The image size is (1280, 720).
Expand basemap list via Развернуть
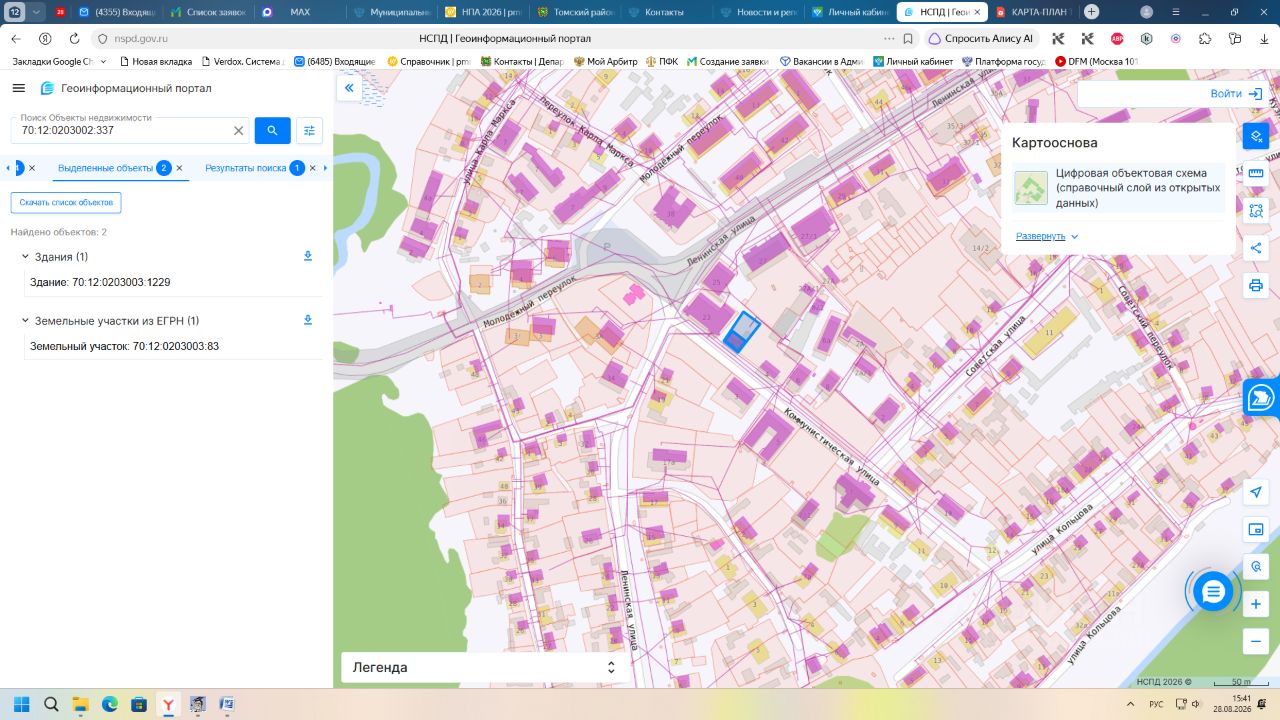pyautogui.click(x=1047, y=236)
